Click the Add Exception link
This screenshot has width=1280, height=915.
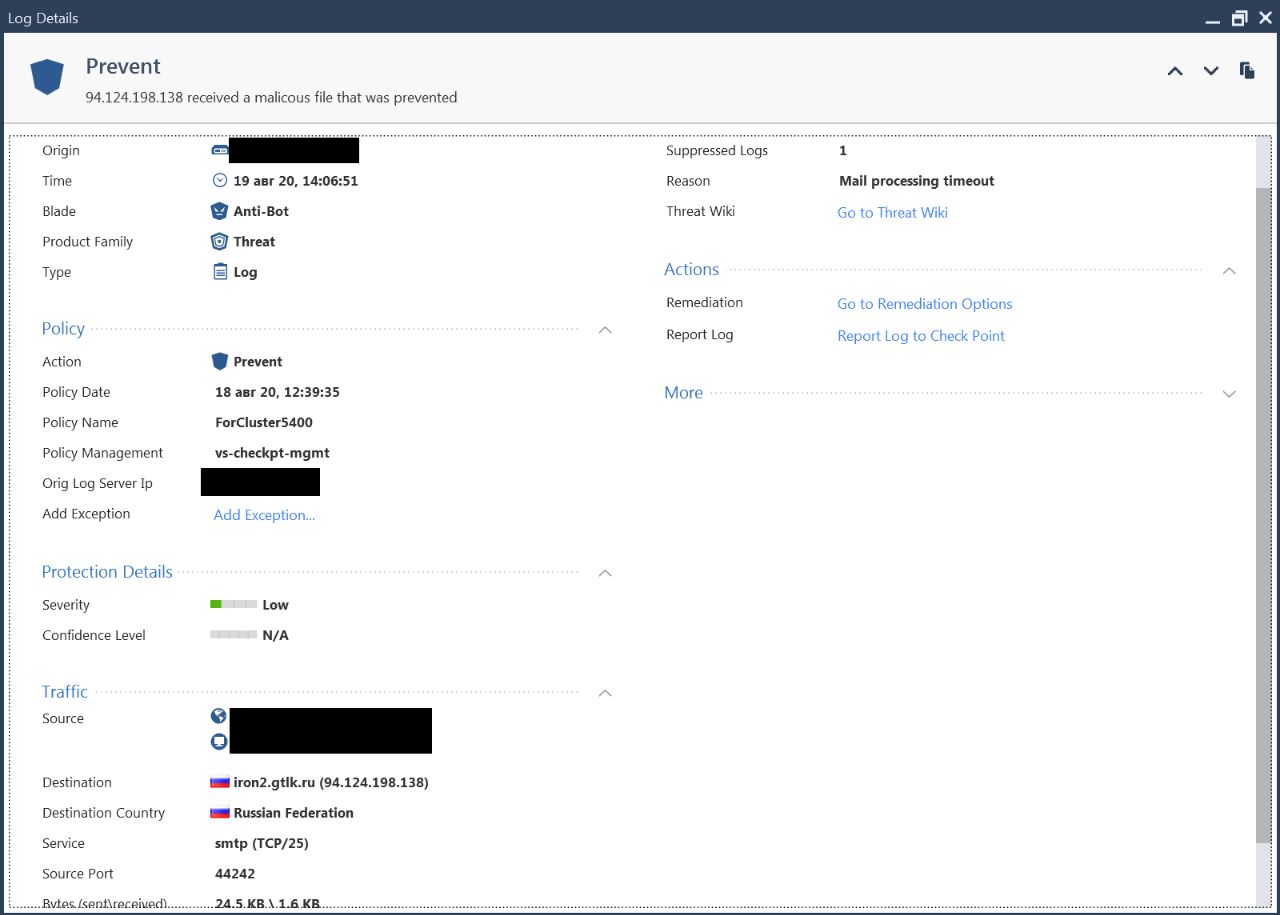(x=264, y=515)
